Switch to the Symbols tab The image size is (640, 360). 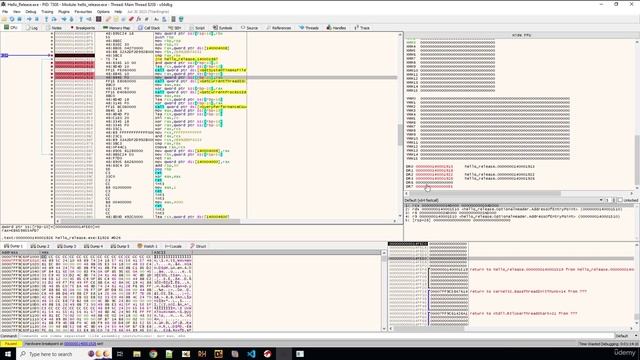tap(223, 28)
